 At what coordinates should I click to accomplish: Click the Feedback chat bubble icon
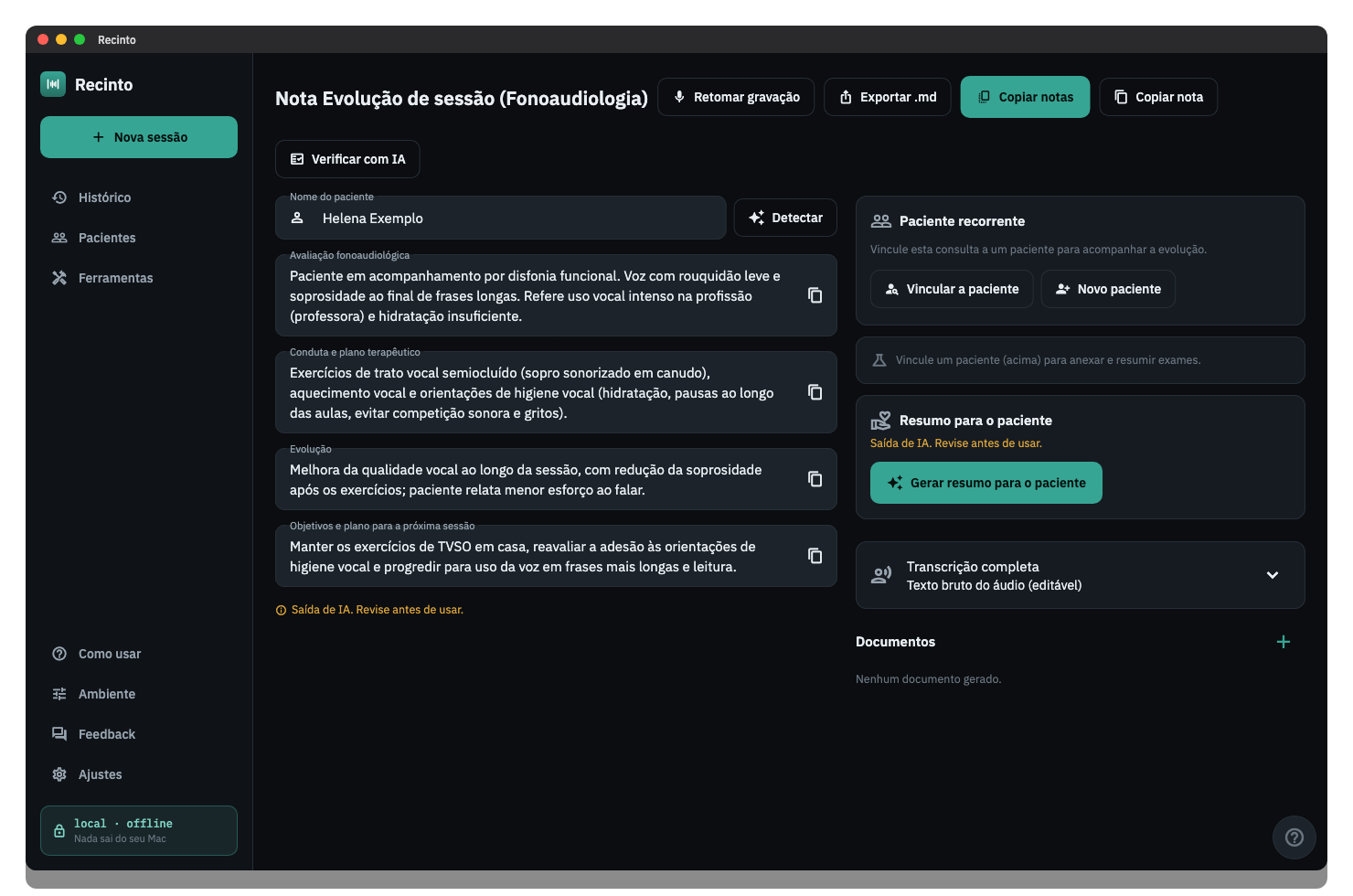(59, 734)
